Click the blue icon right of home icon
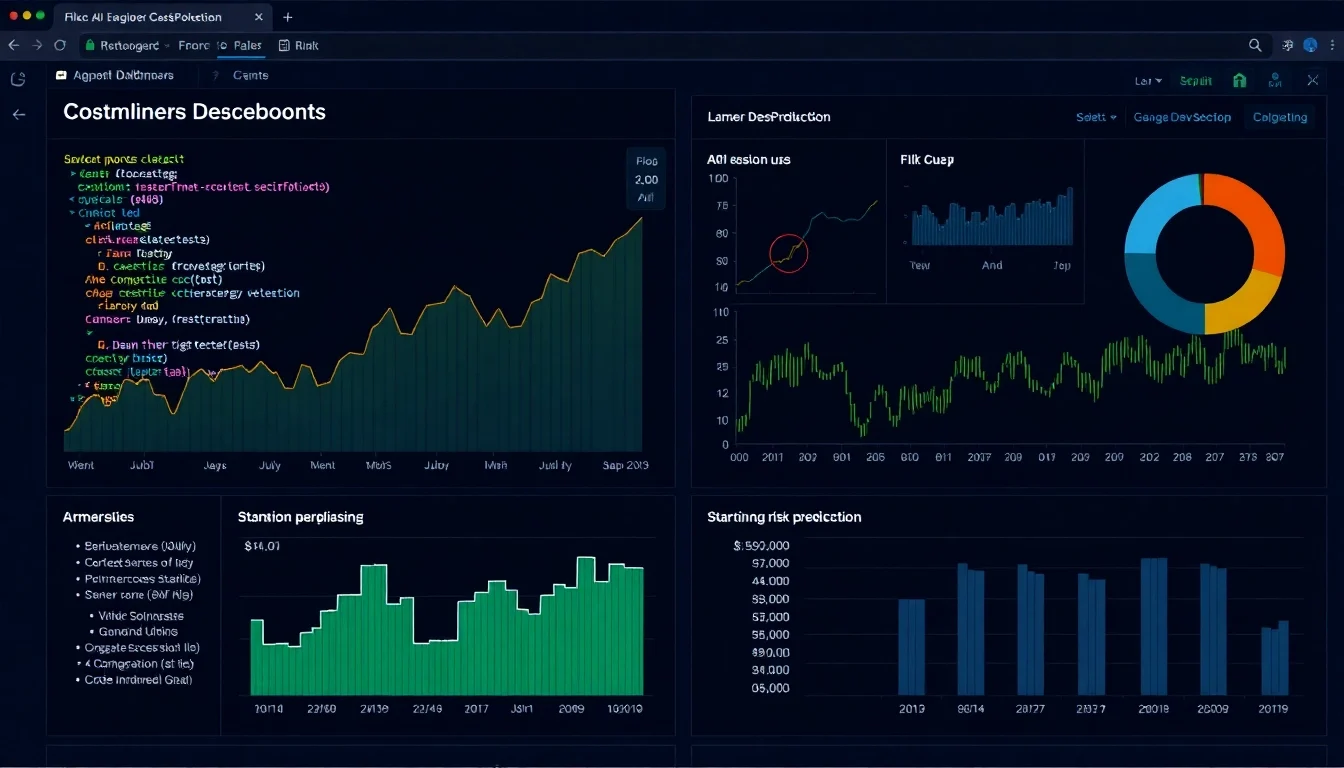1344x768 pixels. click(1275, 81)
